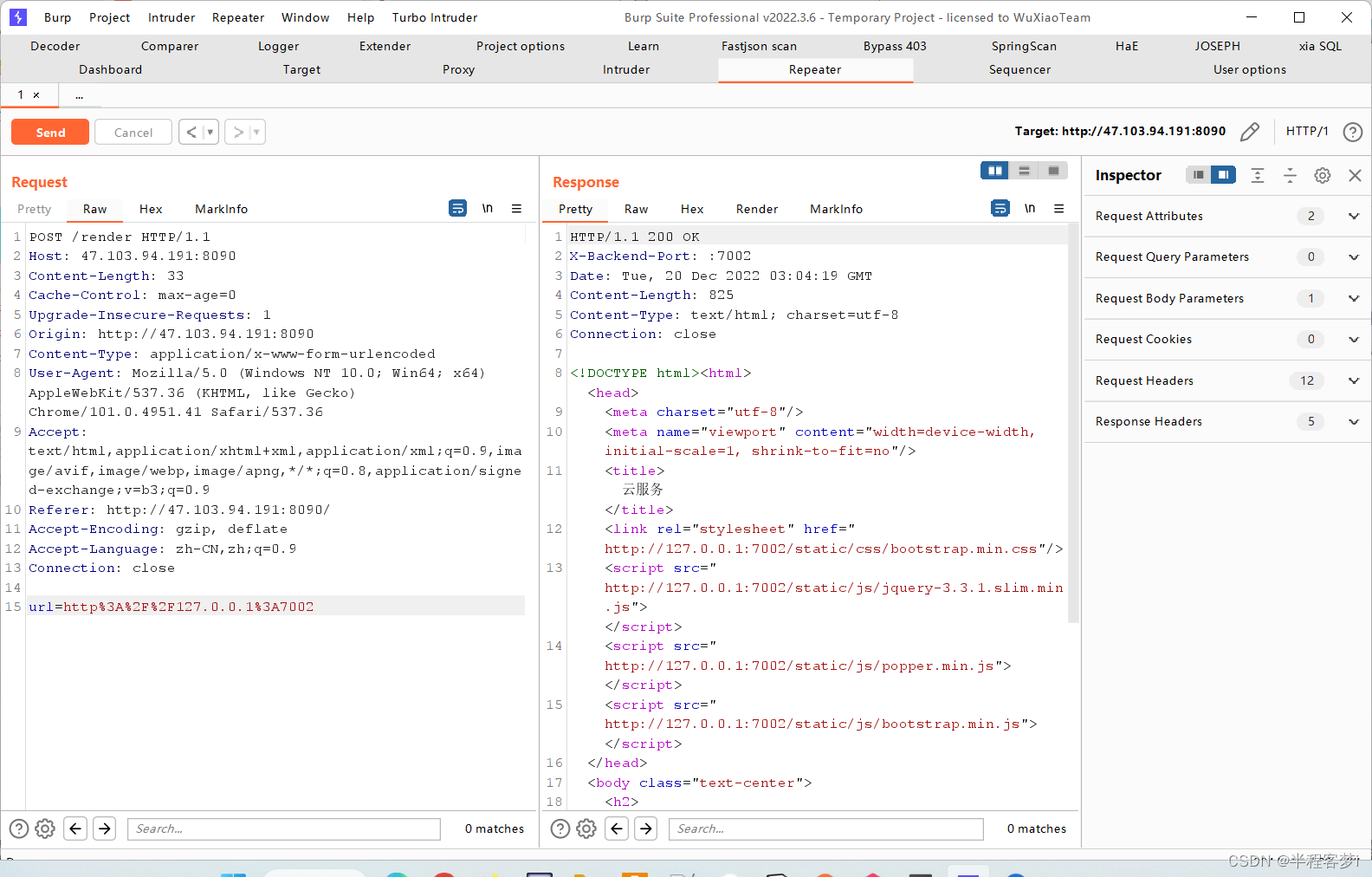Image resolution: width=1372 pixels, height=877 pixels.
Task: Switch Request view to Hex tab
Action: point(151,209)
